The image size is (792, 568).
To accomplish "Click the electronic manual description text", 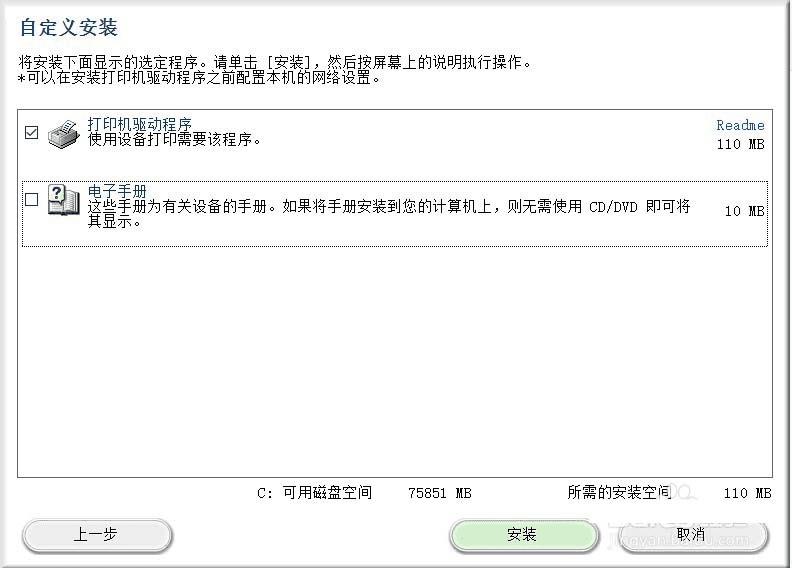I will [x=389, y=214].
